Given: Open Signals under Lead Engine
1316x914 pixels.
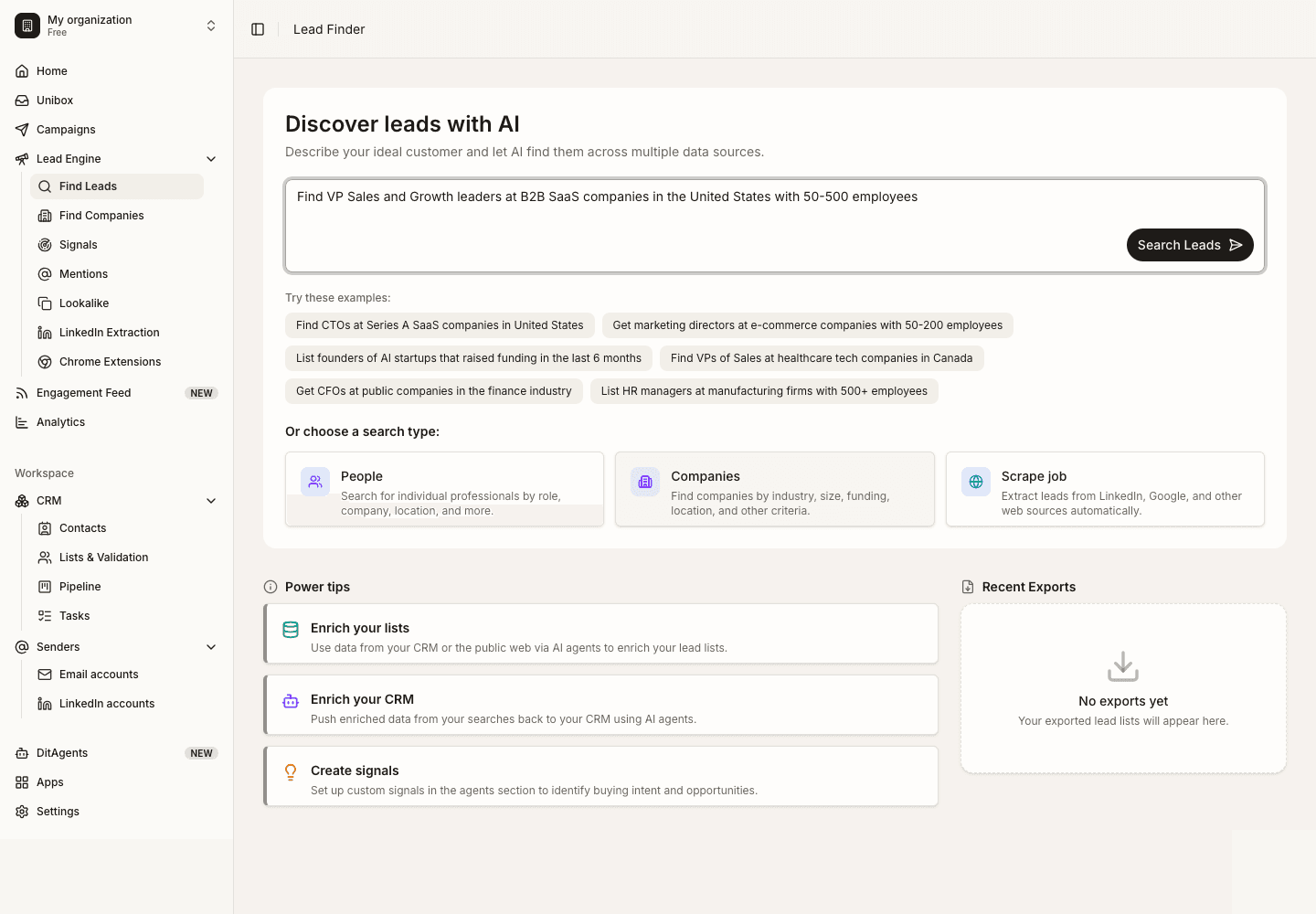Looking at the screenshot, I should pyautogui.click(x=117, y=245).
